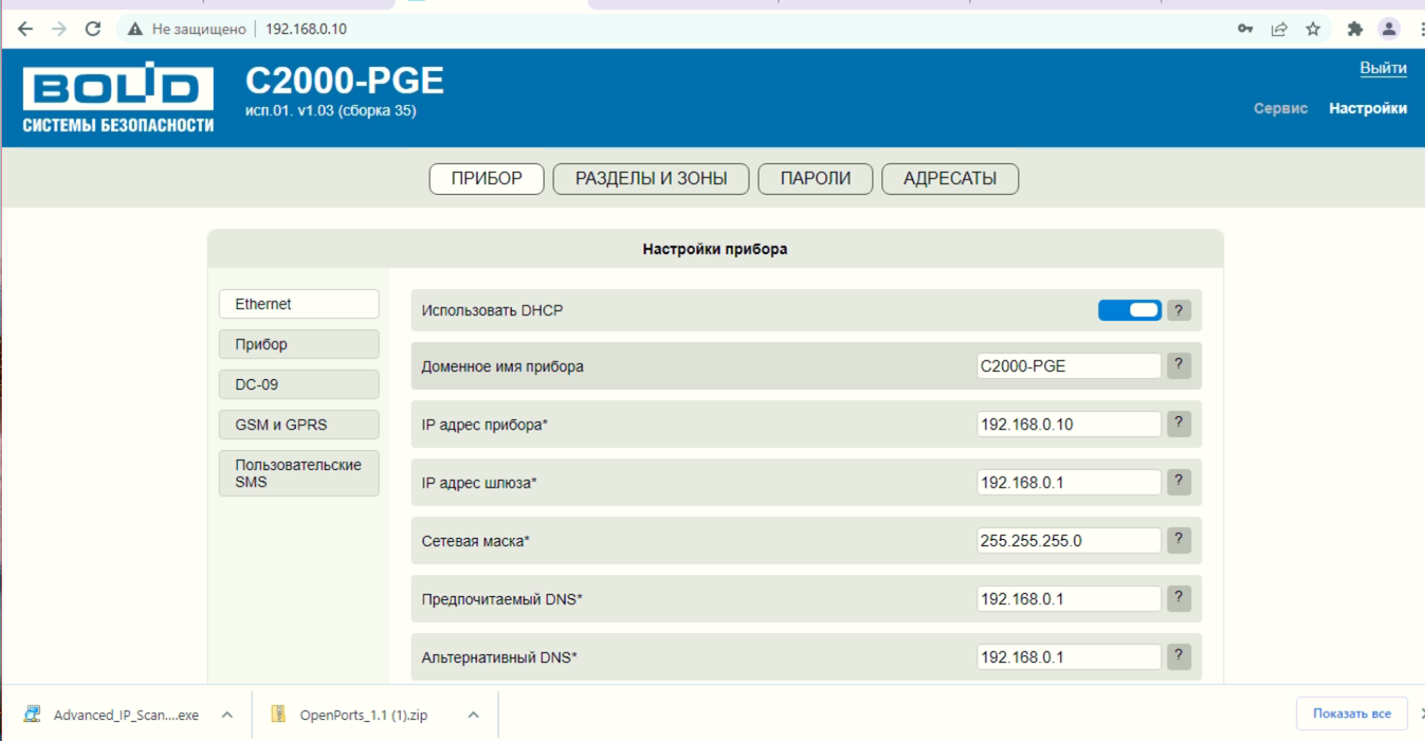Reload the page with refresh icon

[93, 29]
